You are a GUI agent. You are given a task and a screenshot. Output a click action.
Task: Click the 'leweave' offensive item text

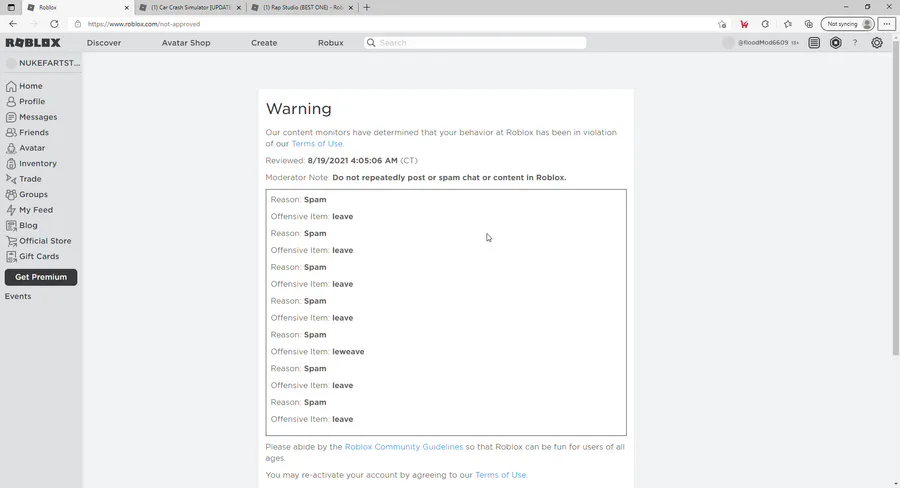tap(348, 351)
